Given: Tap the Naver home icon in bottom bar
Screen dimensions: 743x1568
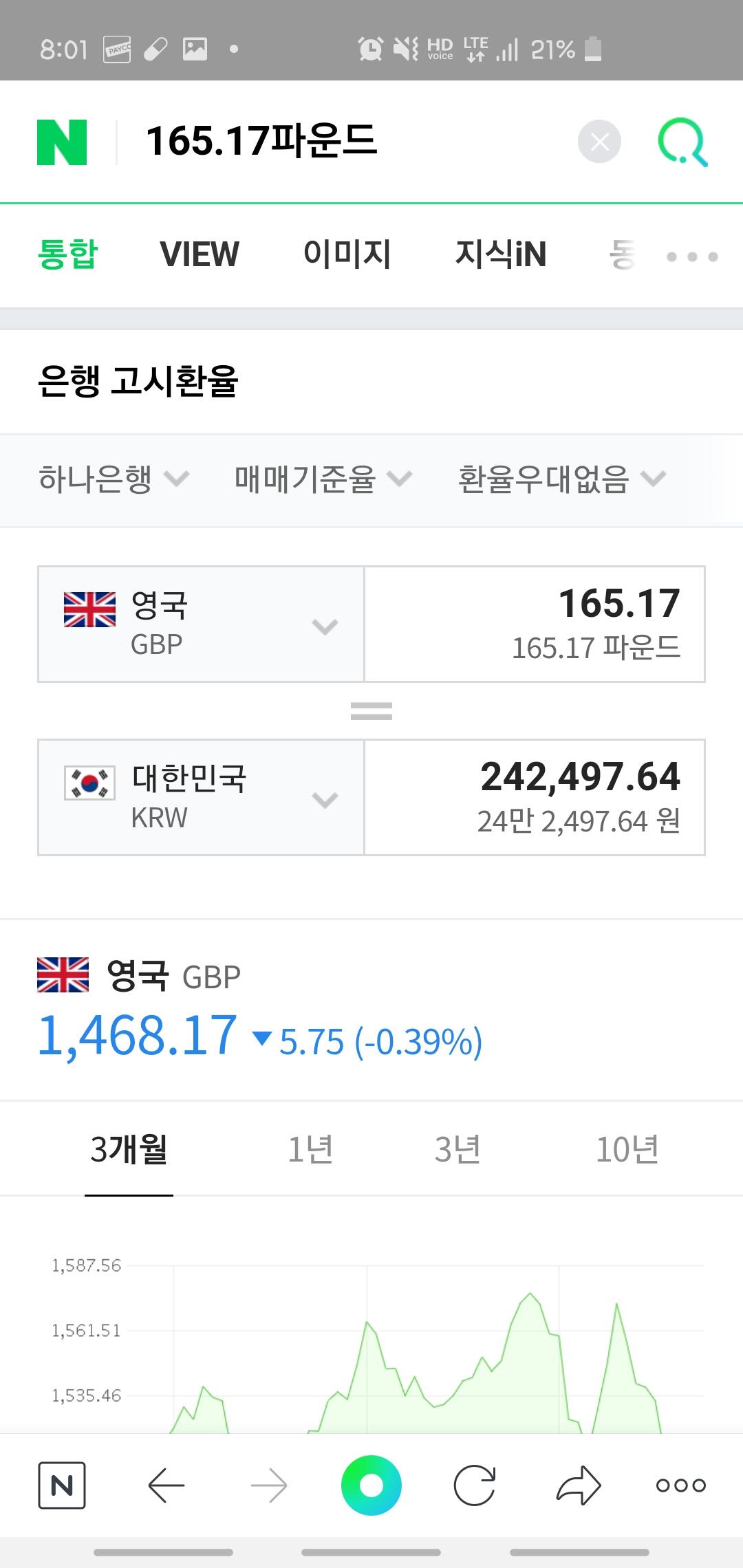Looking at the screenshot, I should (x=62, y=1486).
